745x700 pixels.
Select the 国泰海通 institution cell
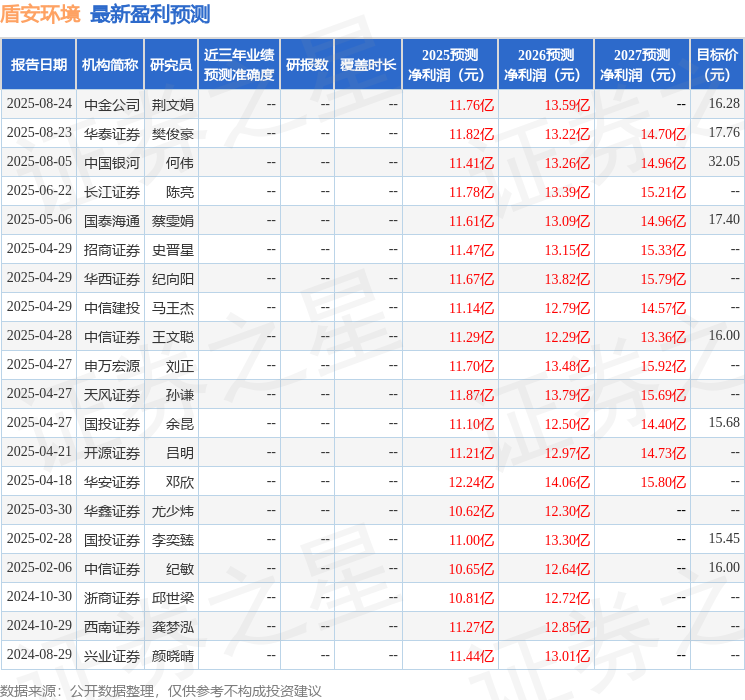tap(112, 221)
